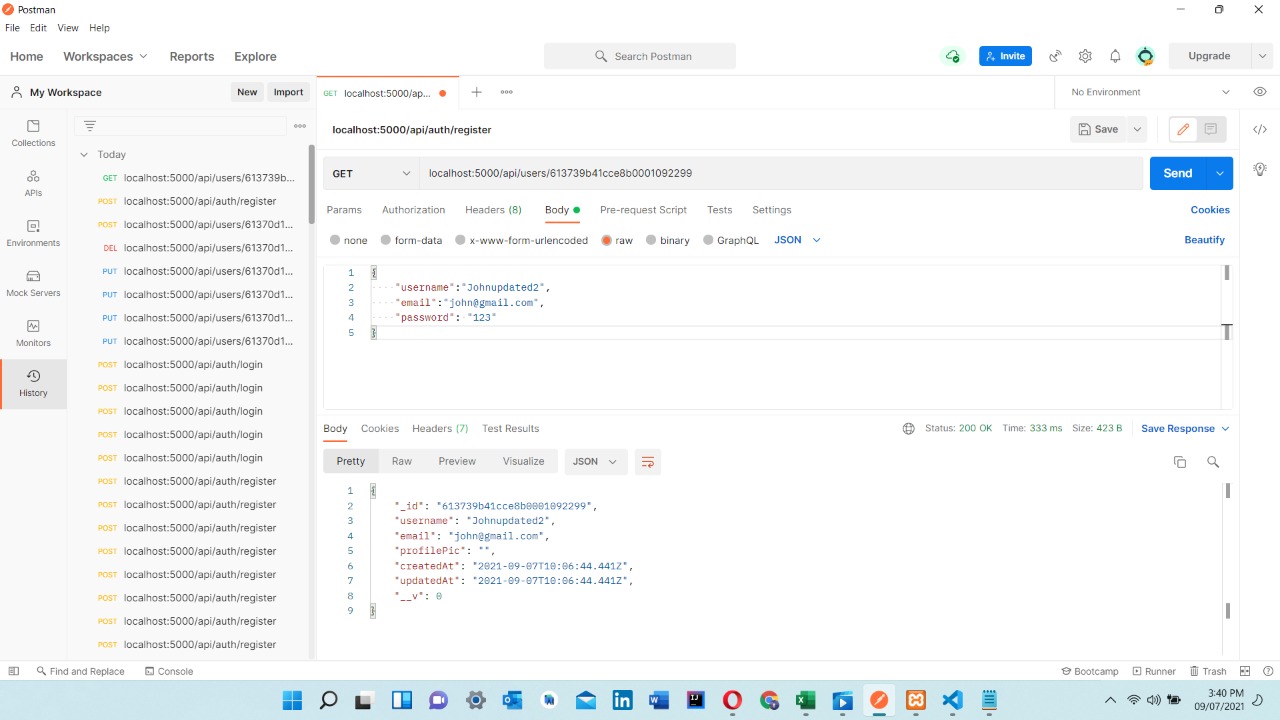
Task: Click the Import button
Action: click(288, 92)
